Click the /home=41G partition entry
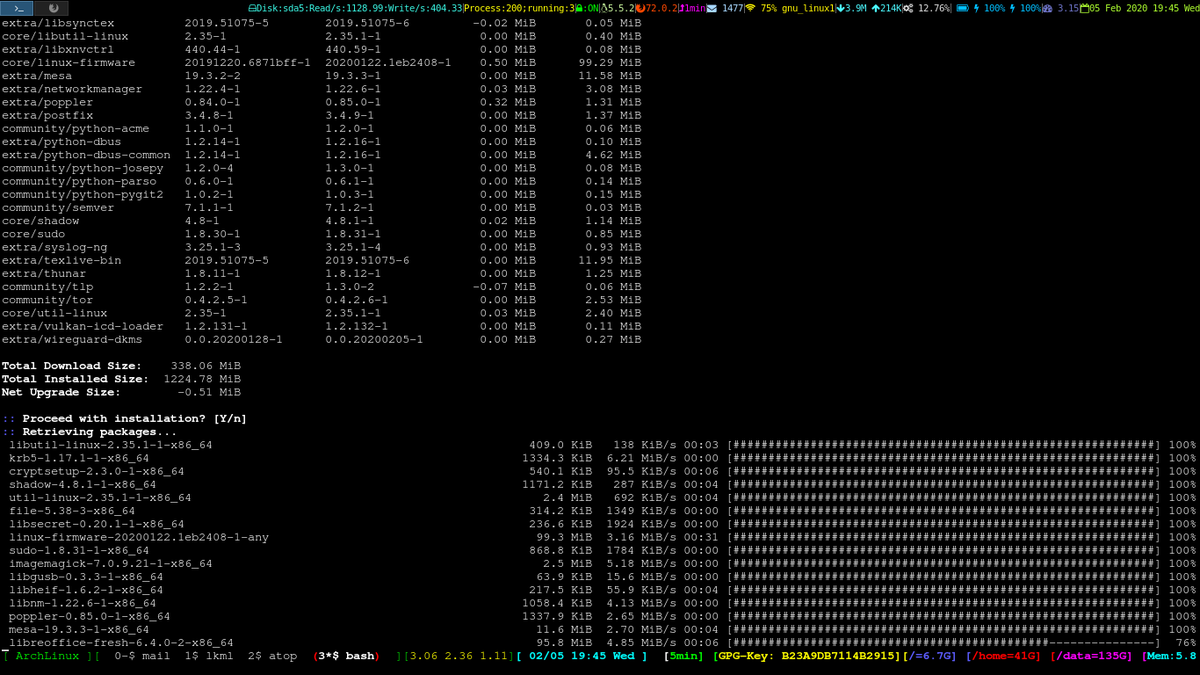Screen dimensions: 1200x675 tap(1003, 656)
